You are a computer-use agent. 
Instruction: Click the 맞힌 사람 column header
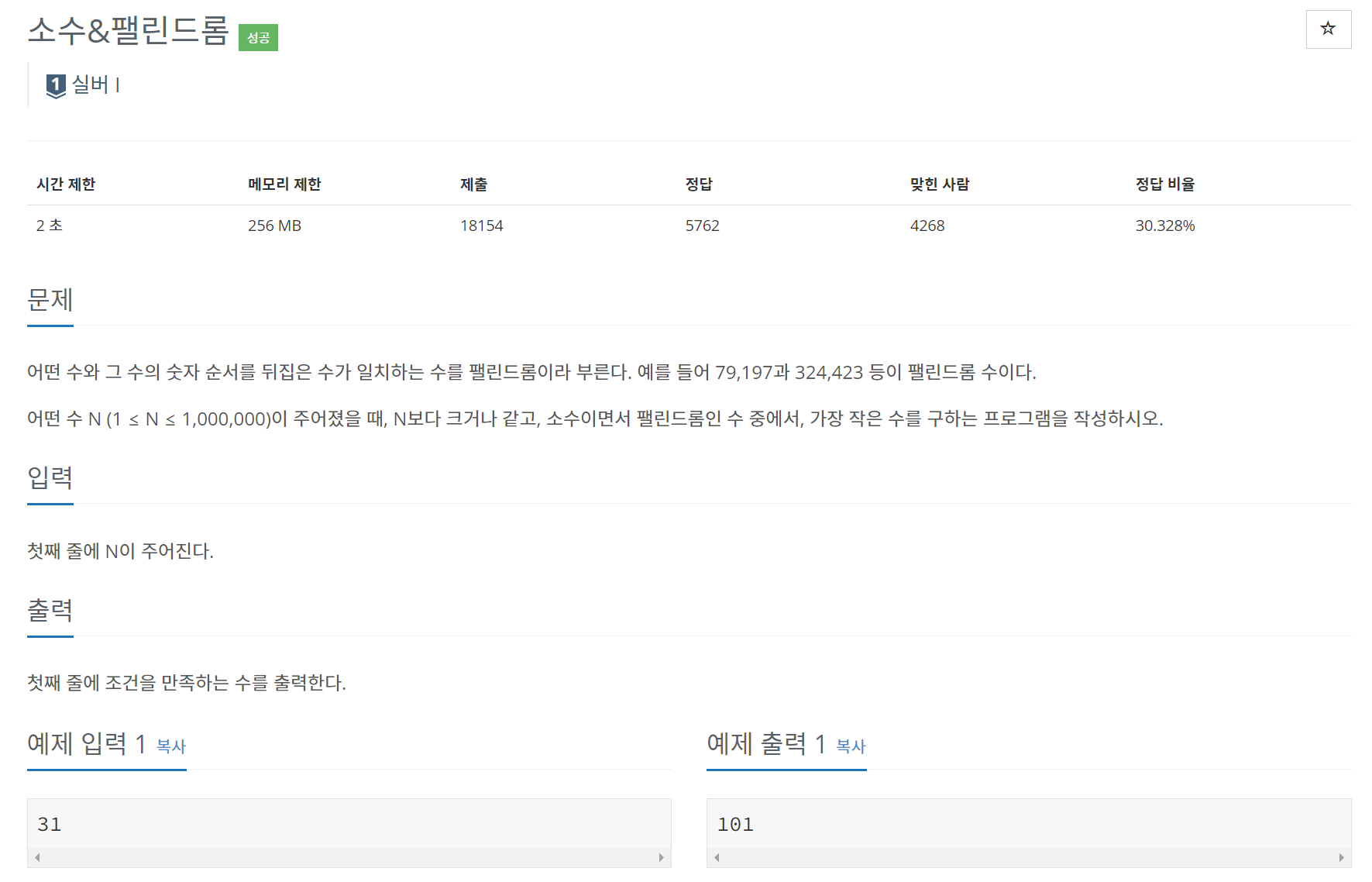coord(940,184)
